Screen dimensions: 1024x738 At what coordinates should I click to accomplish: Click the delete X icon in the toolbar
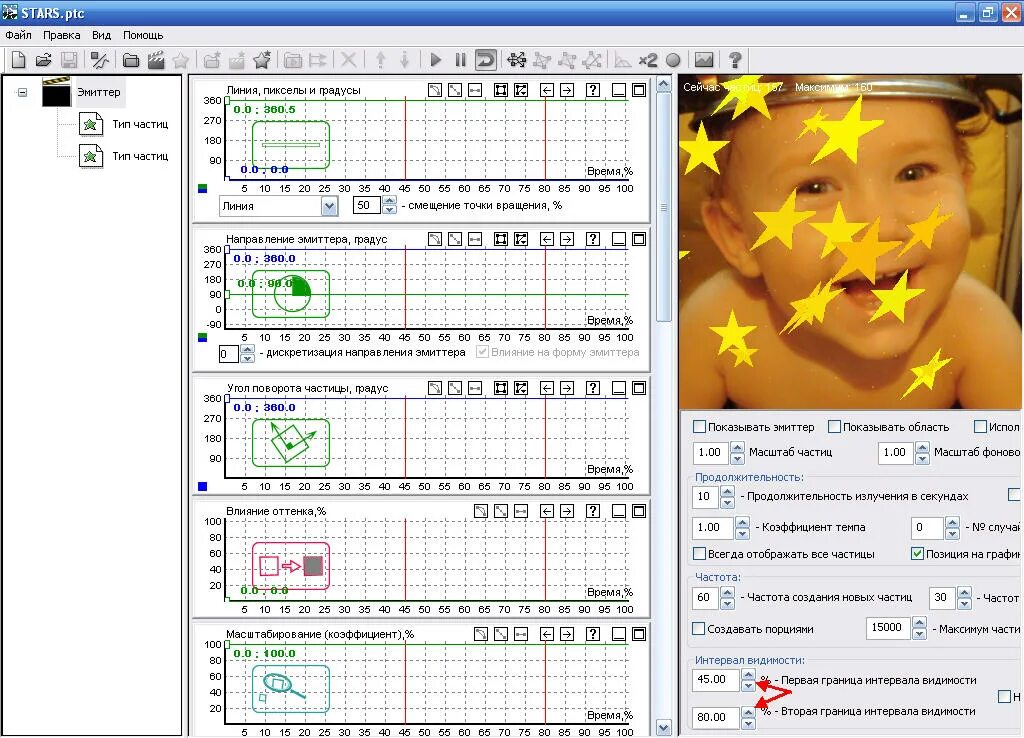[x=349, y=60]
